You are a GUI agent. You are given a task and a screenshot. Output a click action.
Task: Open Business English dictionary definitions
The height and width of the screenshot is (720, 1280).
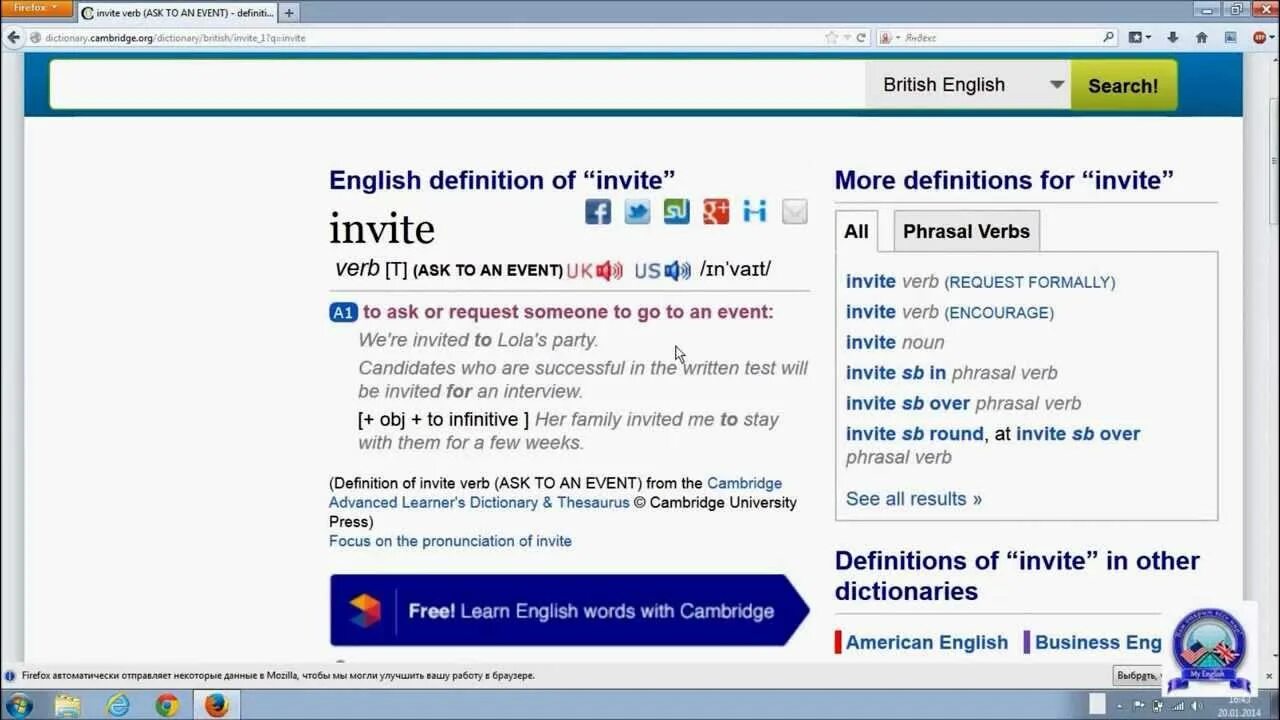click(x=1098, y=642)
